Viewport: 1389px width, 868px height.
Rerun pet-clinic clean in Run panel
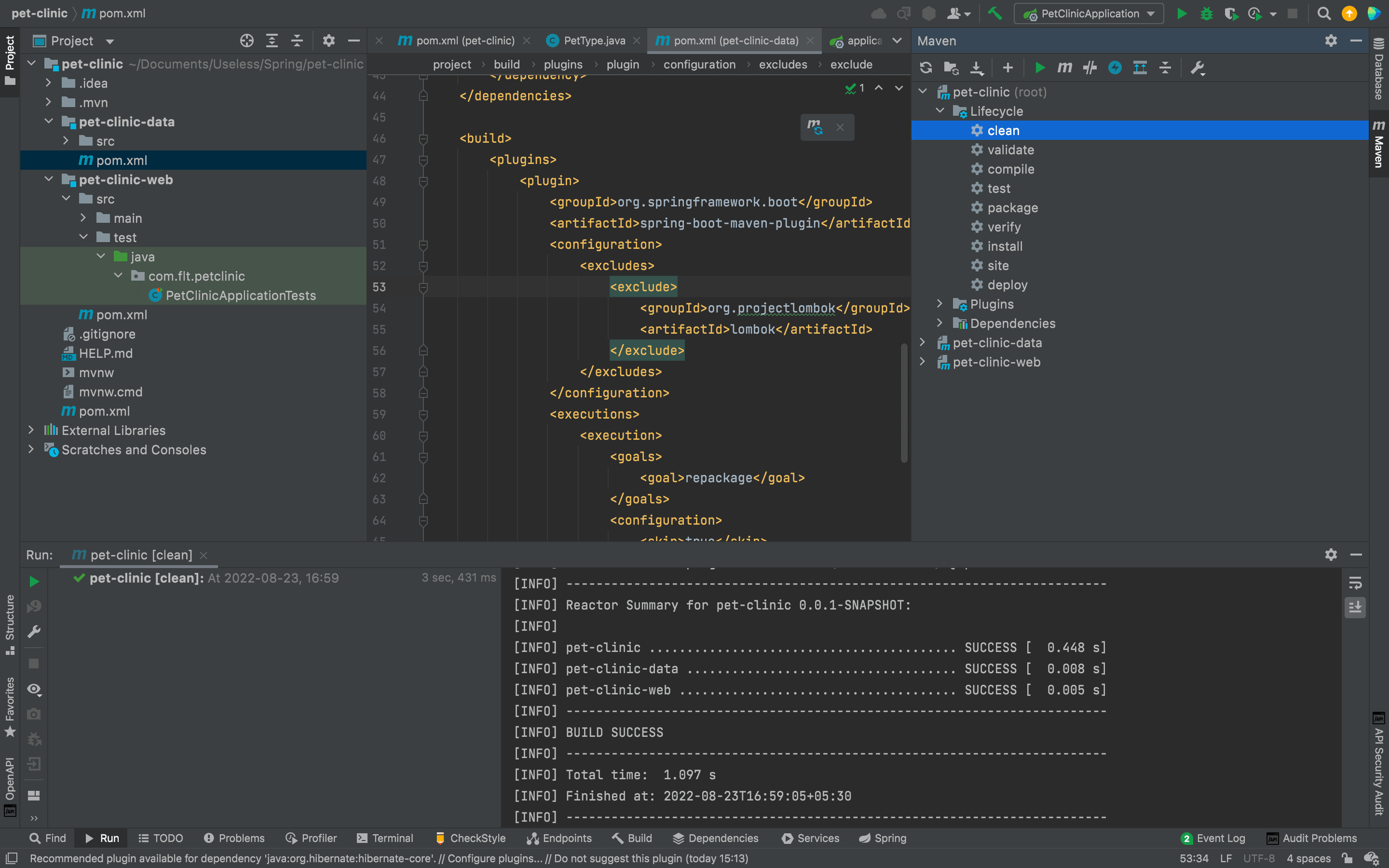click(x=34, y=582)
